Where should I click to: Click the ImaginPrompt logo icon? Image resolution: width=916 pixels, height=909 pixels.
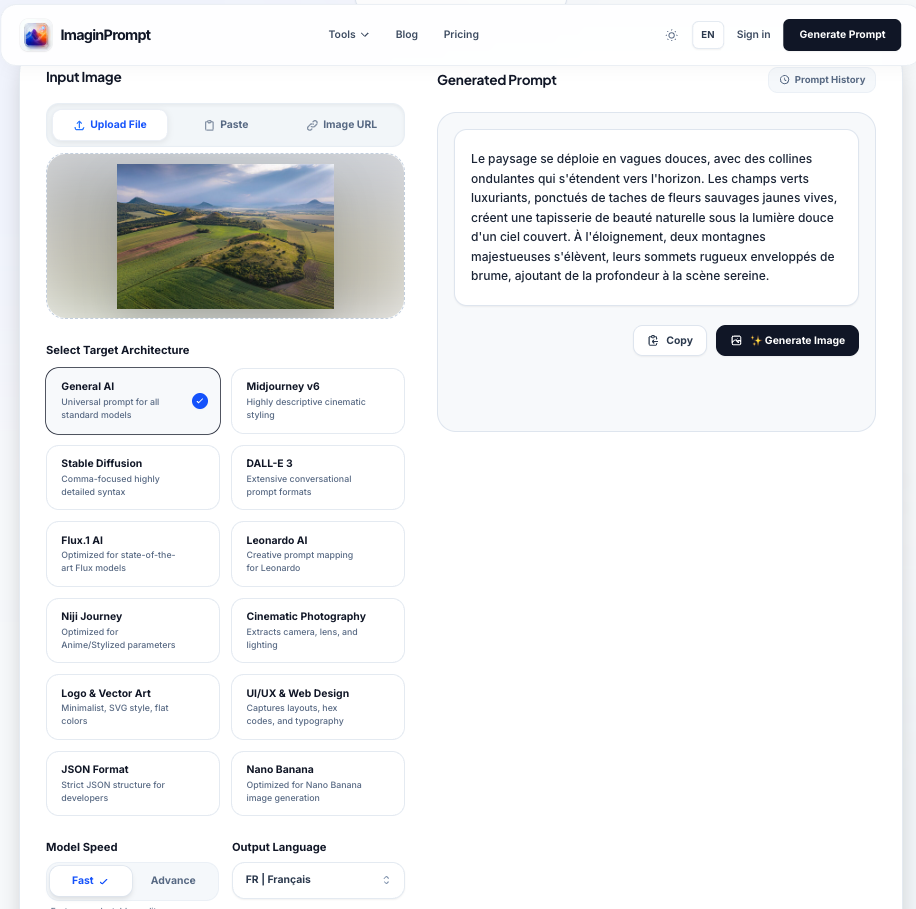point(36,35)
